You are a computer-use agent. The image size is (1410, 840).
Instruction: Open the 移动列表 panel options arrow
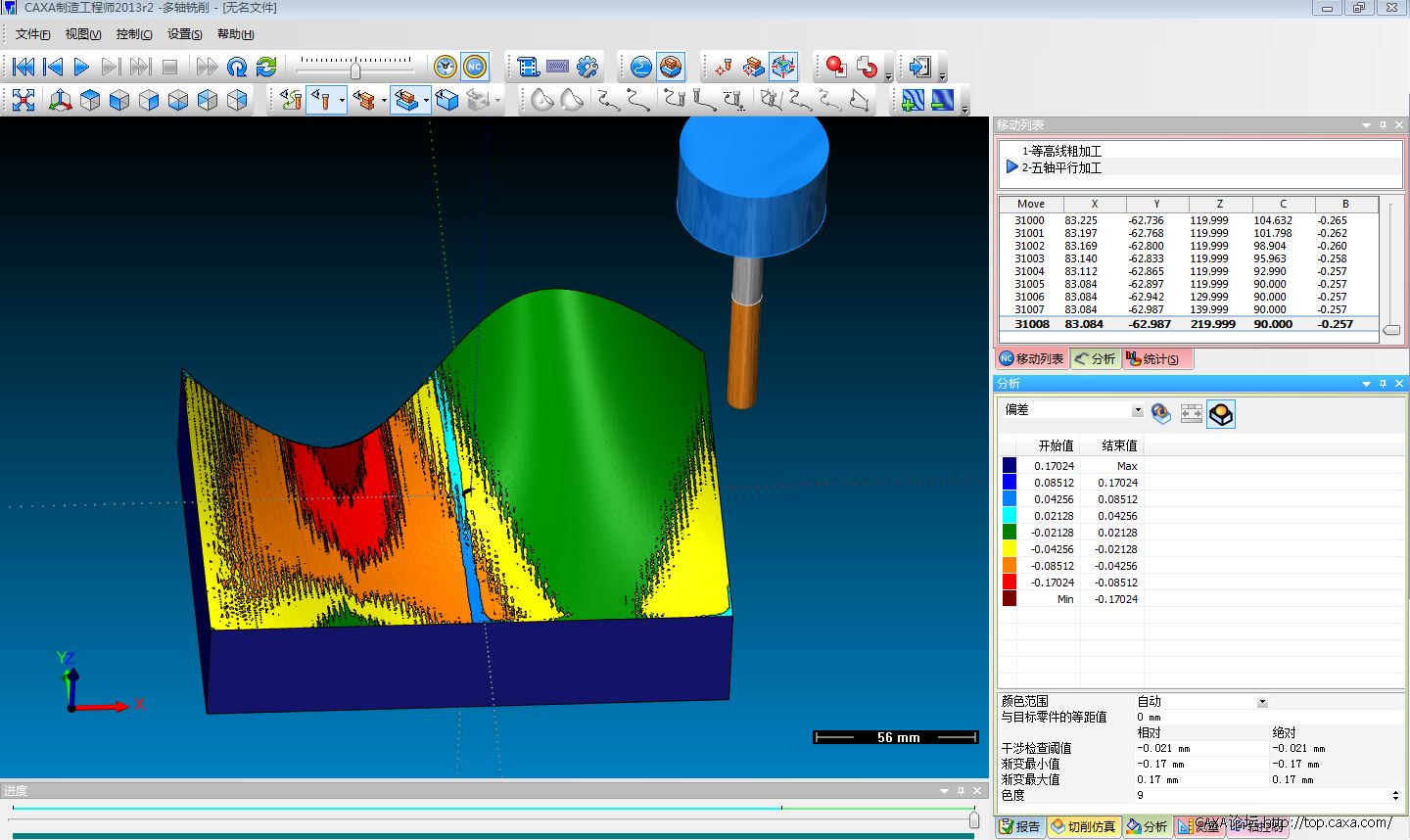(1366, 125)
